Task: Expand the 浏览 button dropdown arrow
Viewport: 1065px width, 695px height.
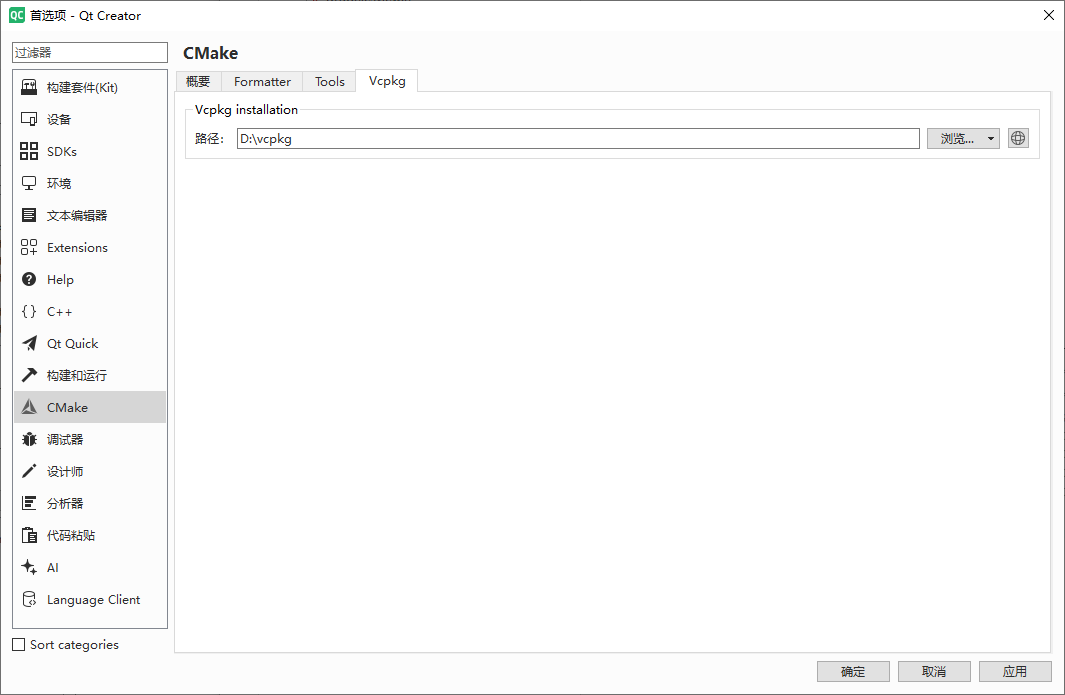Action: 990,139
